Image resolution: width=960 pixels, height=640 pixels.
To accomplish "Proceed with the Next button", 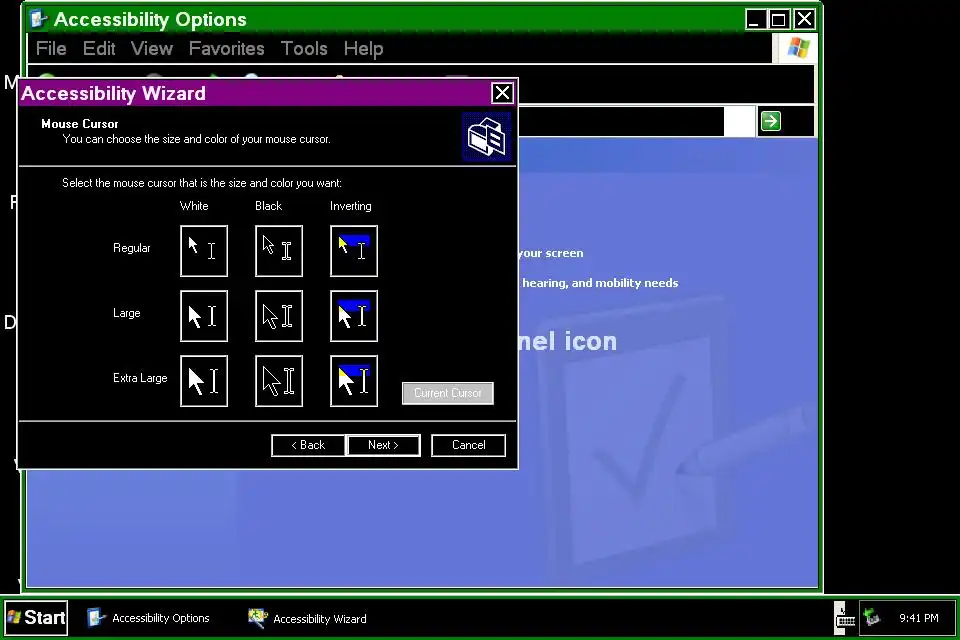I will [x=383, y=445].
